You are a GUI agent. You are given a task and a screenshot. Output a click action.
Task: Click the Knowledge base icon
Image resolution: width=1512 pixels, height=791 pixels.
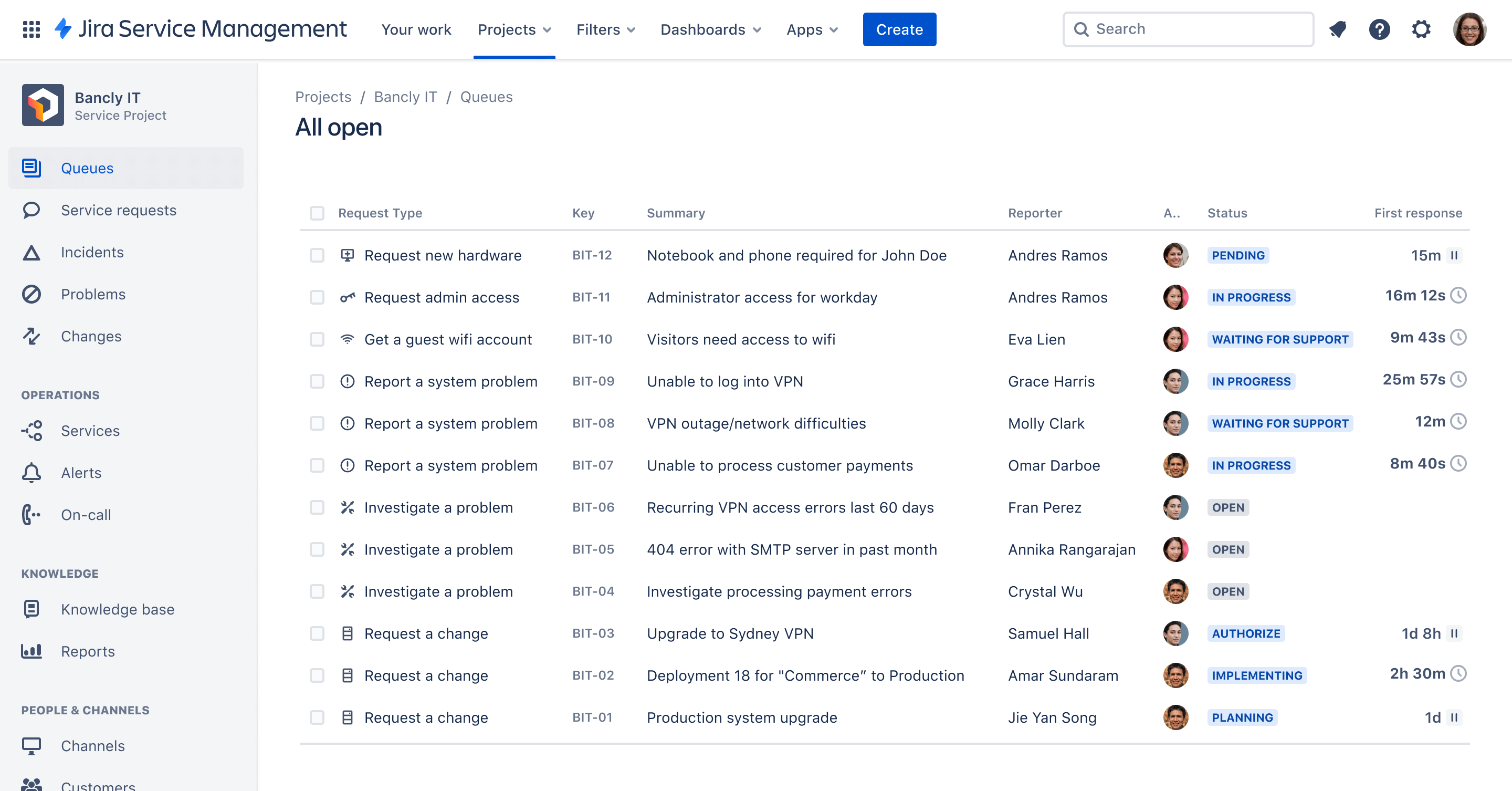tap(31, 609)
